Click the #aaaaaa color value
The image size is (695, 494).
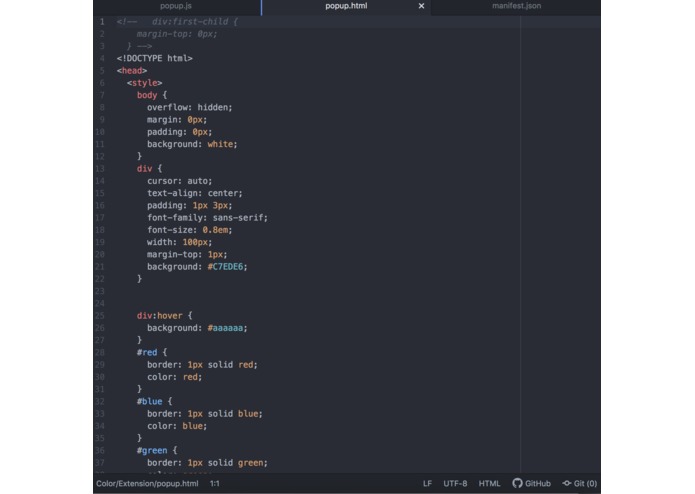[225, 328]
